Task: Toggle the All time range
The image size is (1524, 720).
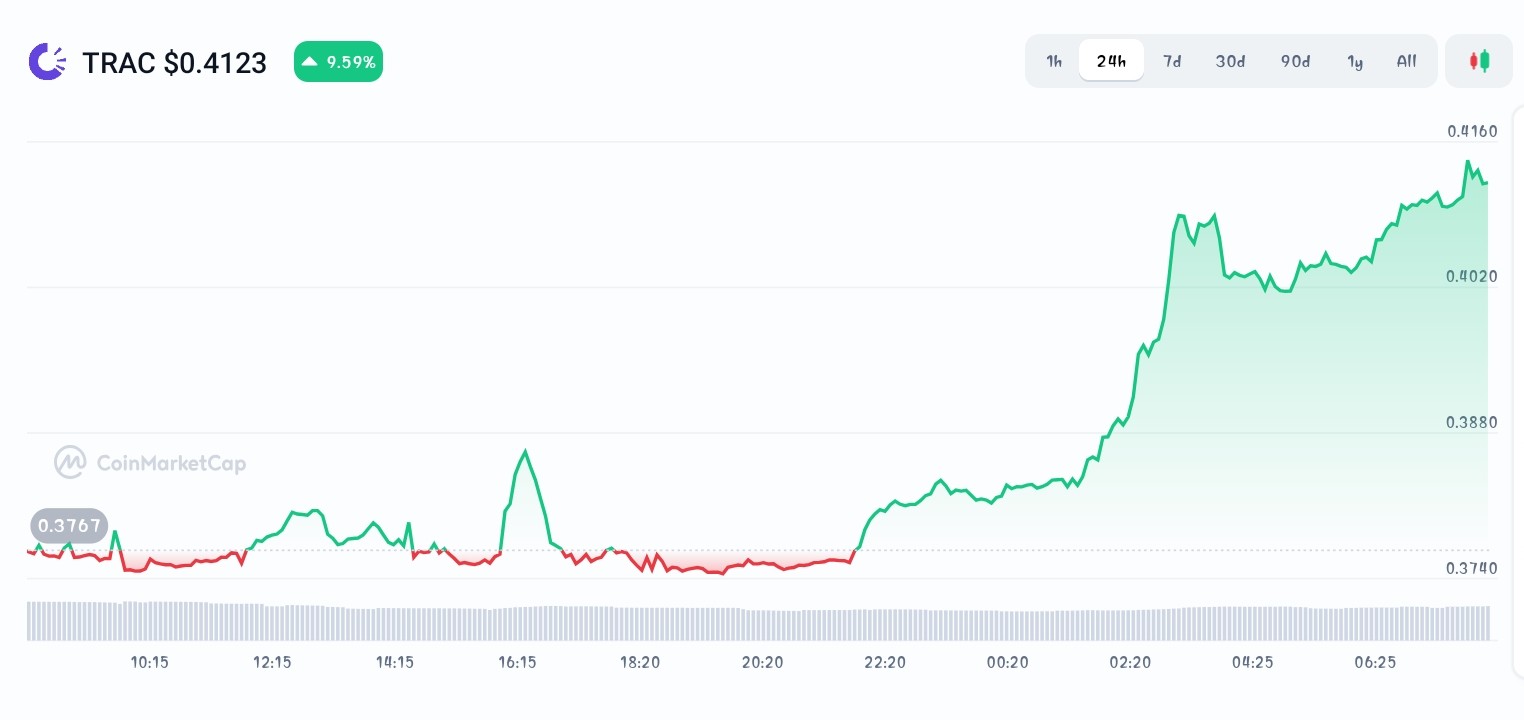Action: tap(1406, 61)
